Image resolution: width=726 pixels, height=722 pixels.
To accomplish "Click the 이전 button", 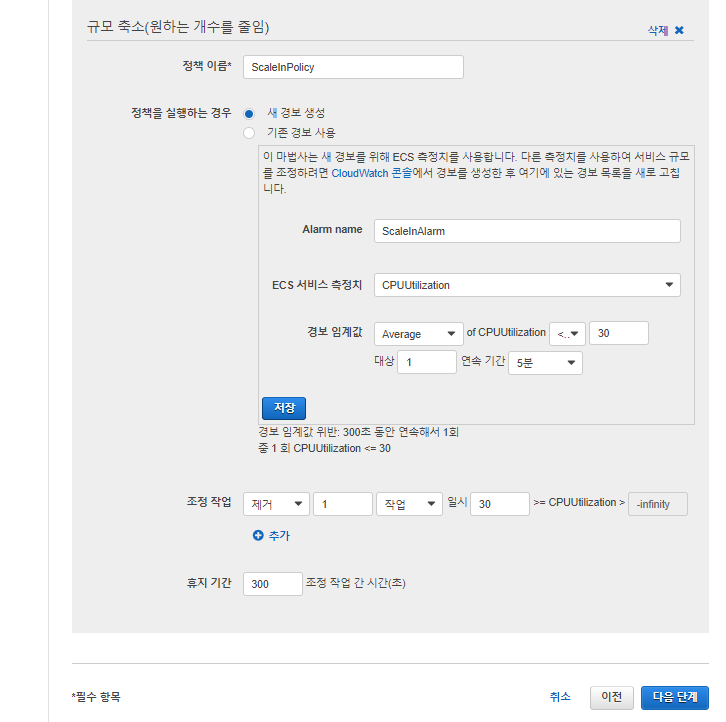I will click(612, 697).
